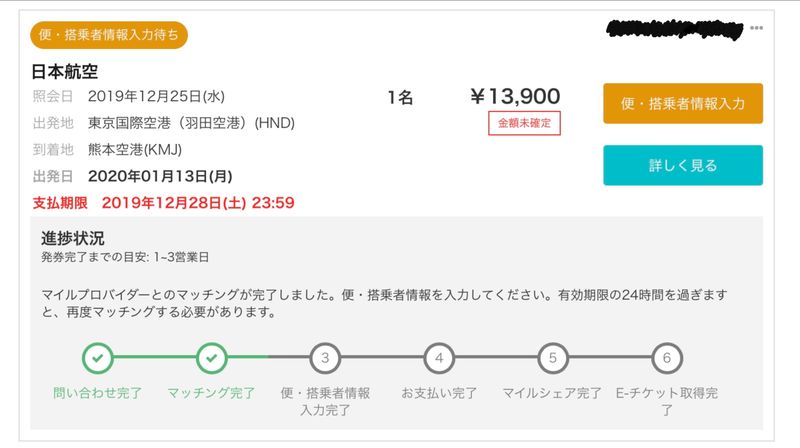Click the blacked-out reference number
Viewport: 800px width, 448px height.
pyautogui.click(x=674, y=29)
